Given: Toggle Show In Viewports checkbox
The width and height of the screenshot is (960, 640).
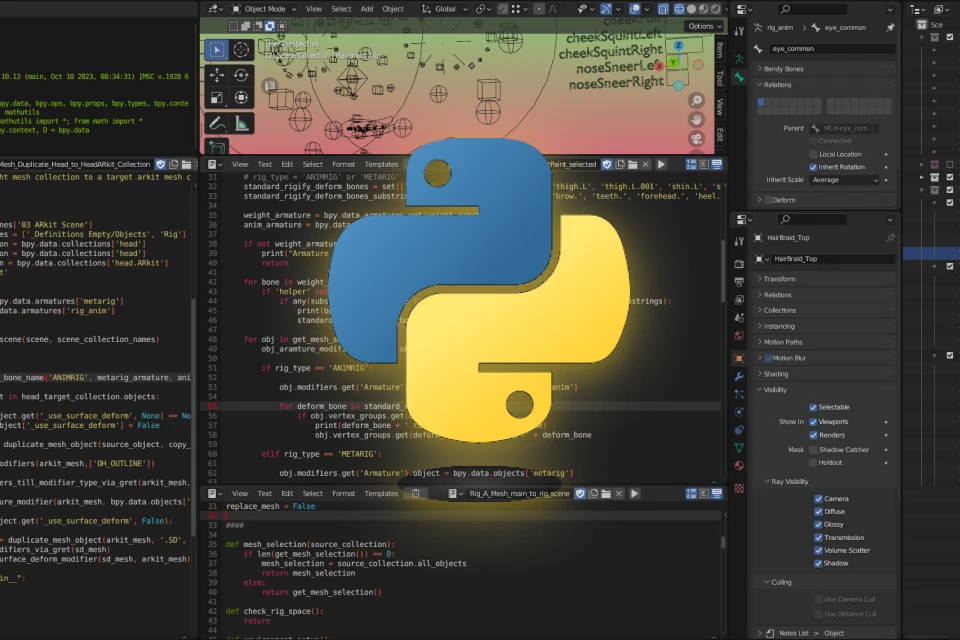Looking at the screenshot, I should (x=813, y=422).
